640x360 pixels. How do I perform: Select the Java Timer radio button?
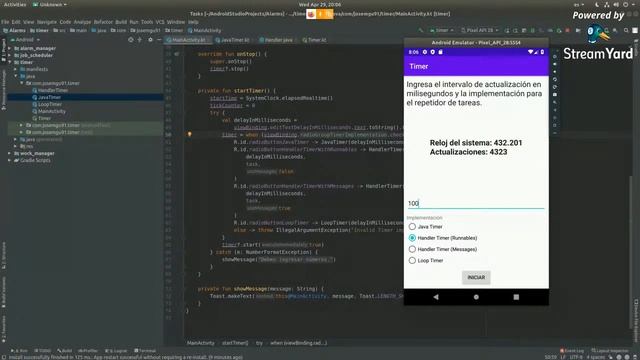(412, 227)
